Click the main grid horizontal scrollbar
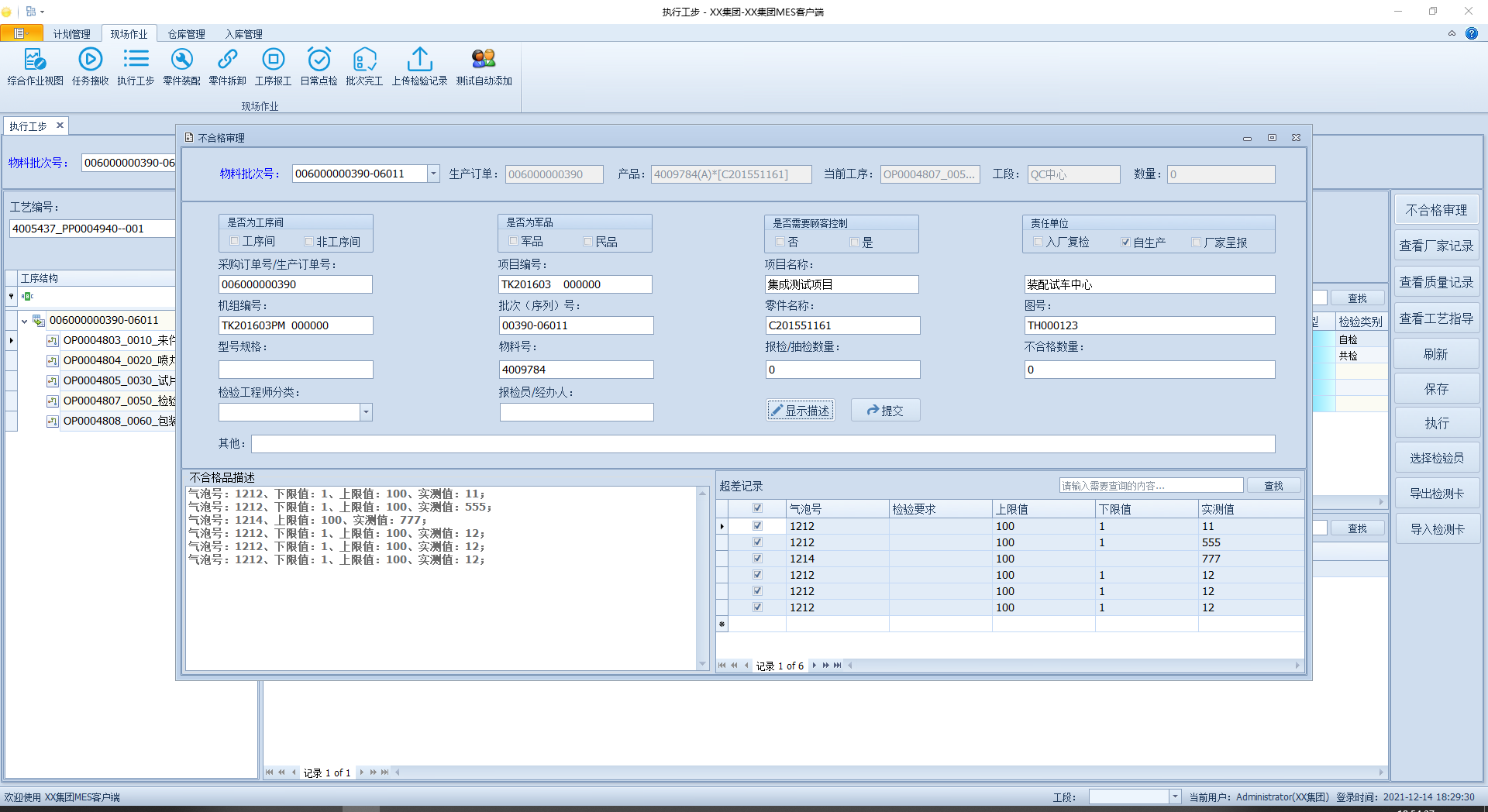Viewport: 1488px width, 812px height. coord(889,772)
